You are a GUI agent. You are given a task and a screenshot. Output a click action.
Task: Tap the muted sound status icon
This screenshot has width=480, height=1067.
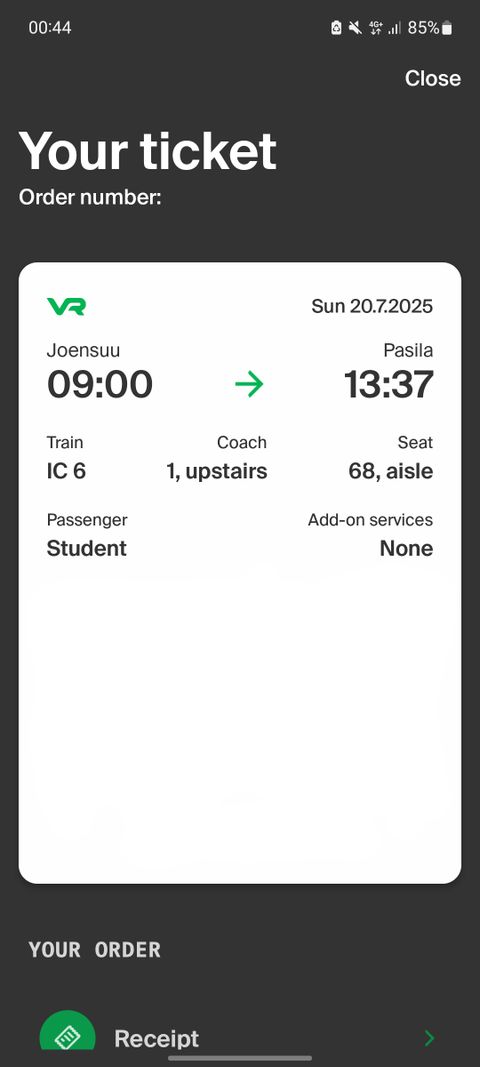(355, 28)
